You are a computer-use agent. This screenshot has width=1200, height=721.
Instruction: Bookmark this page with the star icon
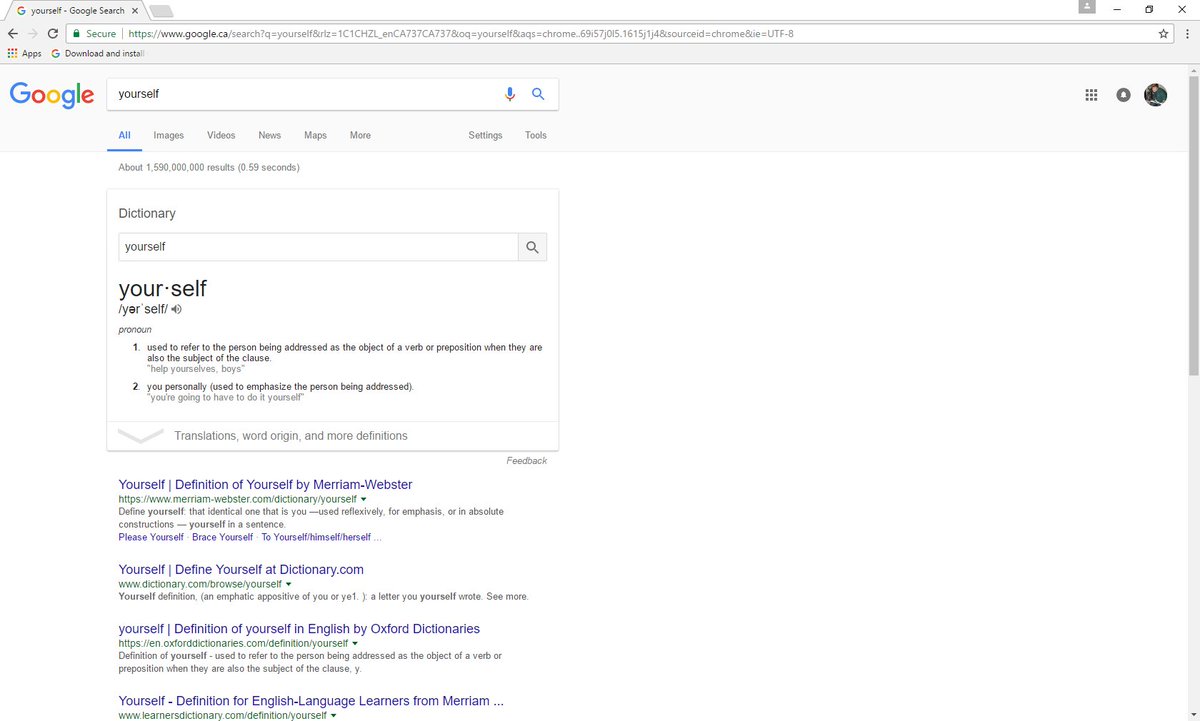pyautogui.click(x=1163, y=33)
